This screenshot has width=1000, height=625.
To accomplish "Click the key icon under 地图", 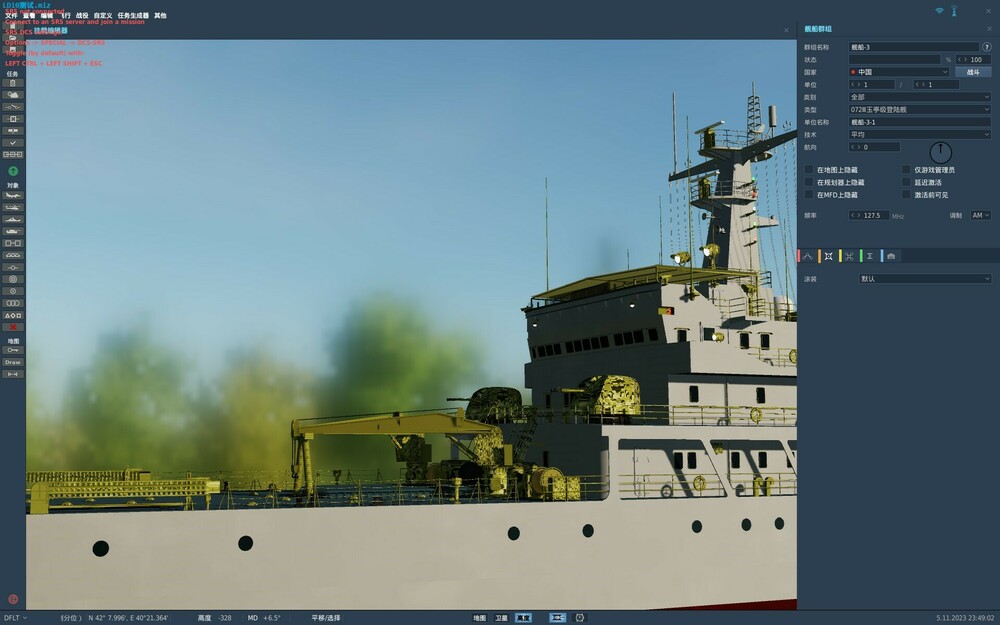I will [x=13, y=350].
